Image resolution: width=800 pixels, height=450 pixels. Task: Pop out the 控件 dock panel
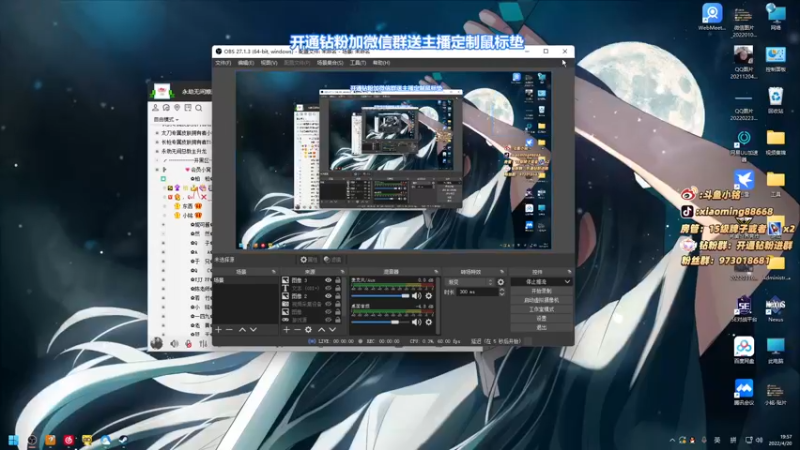(x=569, y=272)
